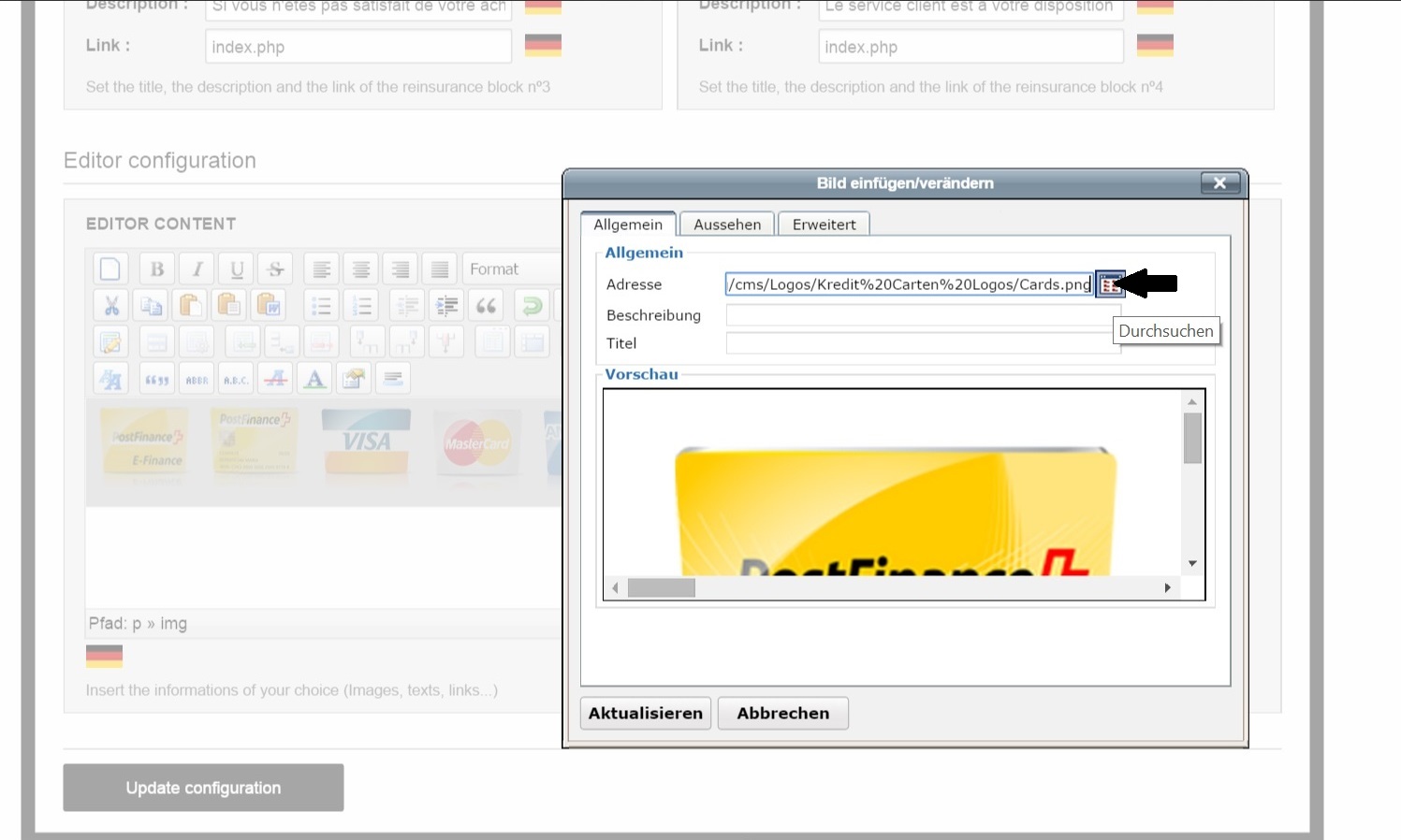Align text right in the editor
Screen dimensions: 1401x840
pos(401,269)
